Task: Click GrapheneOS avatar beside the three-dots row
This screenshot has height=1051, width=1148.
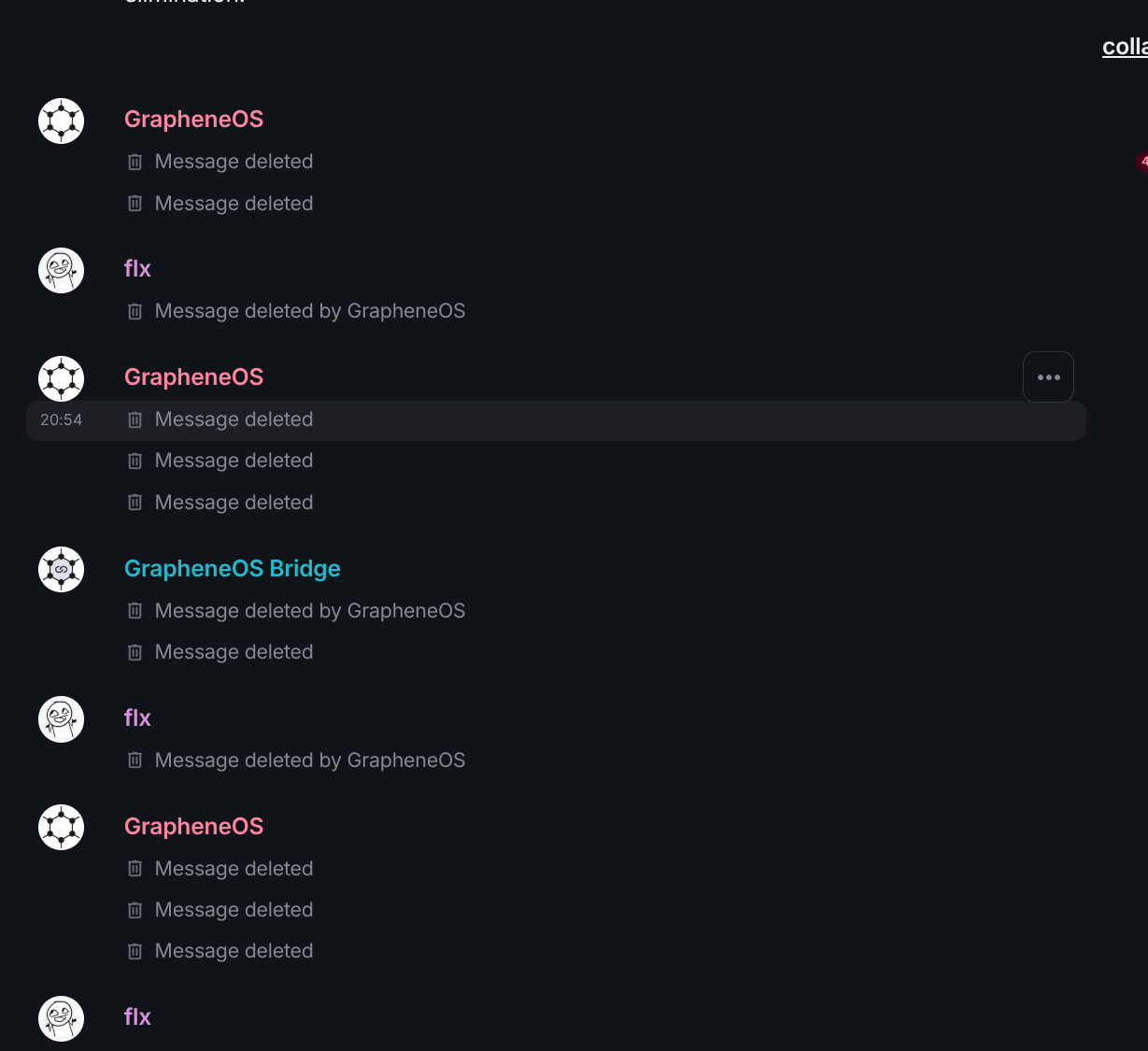Action: [62, 378]
